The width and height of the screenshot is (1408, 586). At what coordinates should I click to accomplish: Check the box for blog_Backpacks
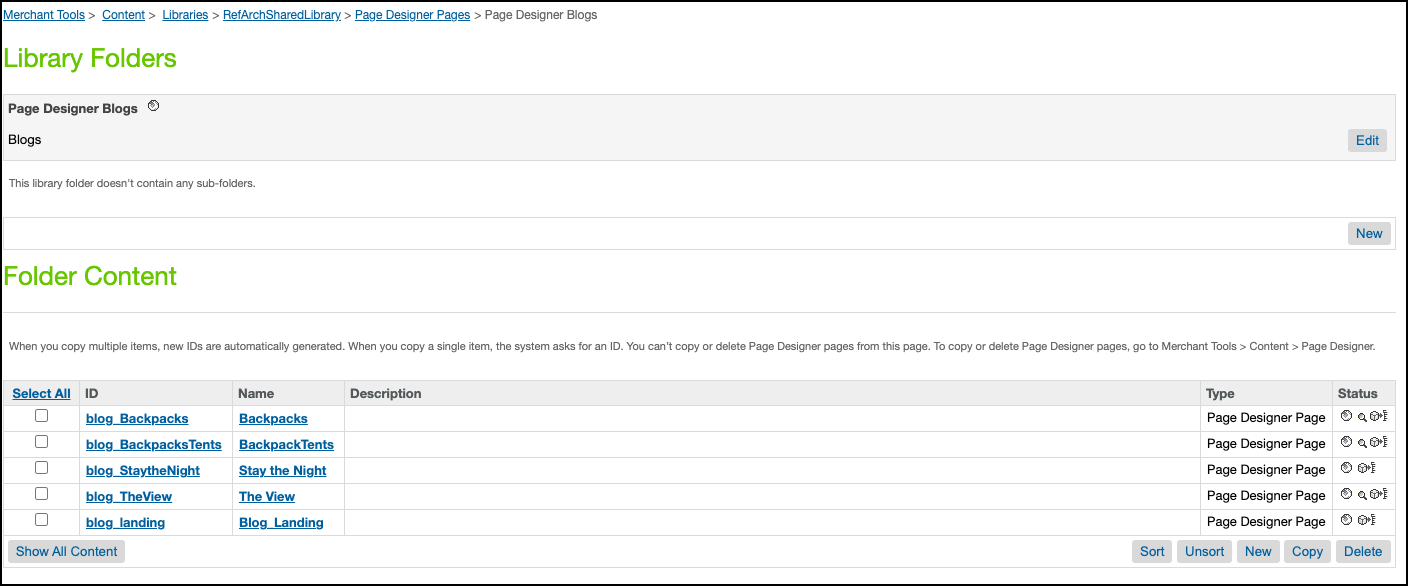(42, 416)
